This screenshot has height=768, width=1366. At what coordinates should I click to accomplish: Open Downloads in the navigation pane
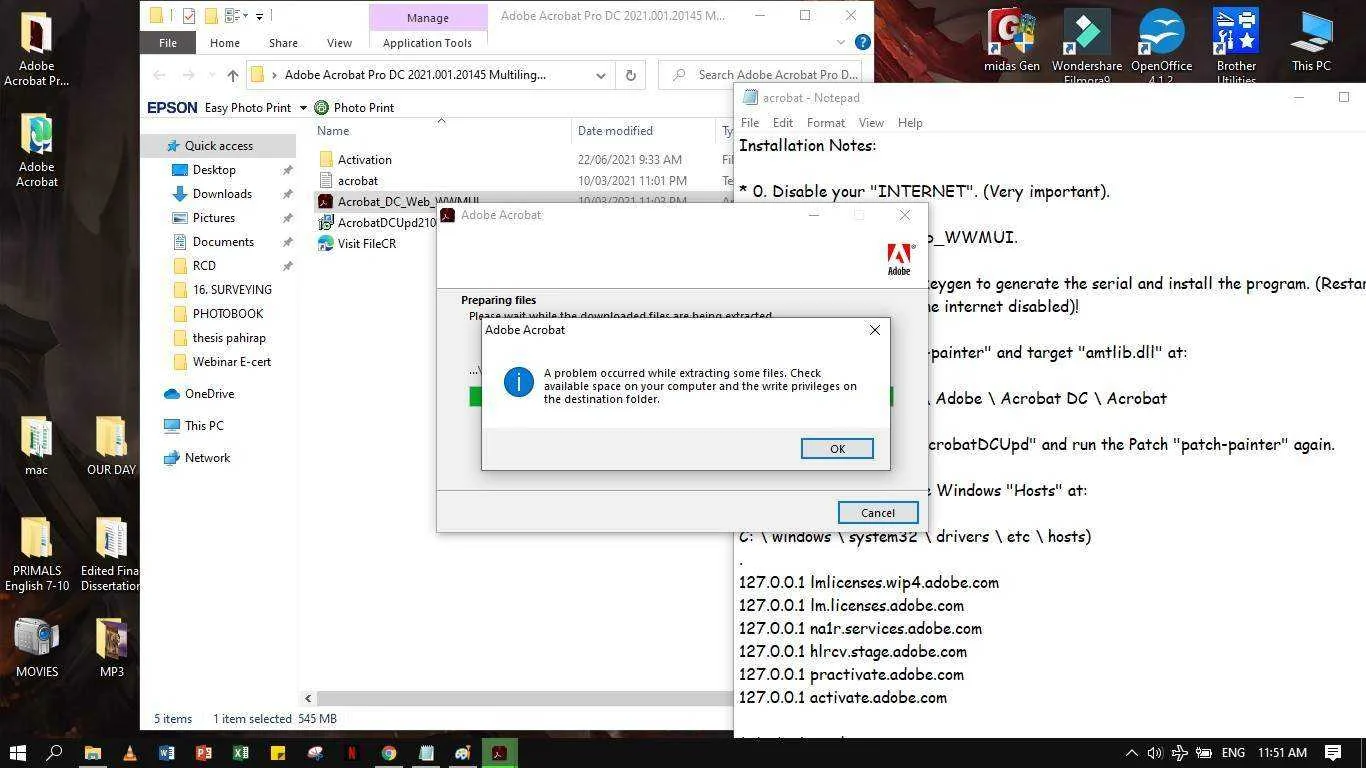(x=222, y=194)
